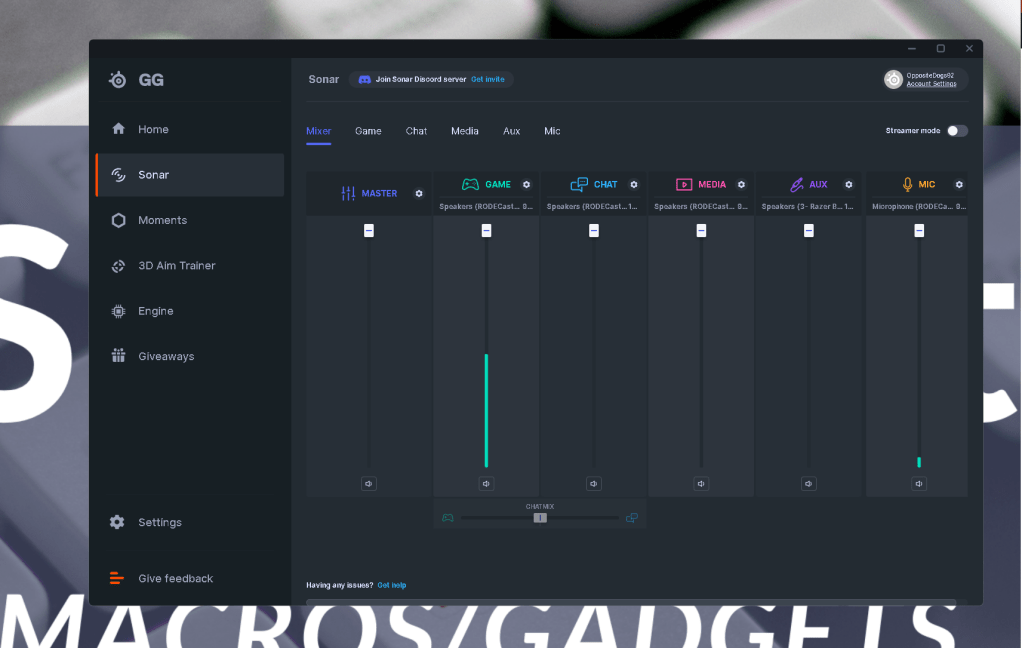The width and height of the screenshot is (1022, 648).
Task: Go to Engine in the sidebar
Action: tap(190, 311)
